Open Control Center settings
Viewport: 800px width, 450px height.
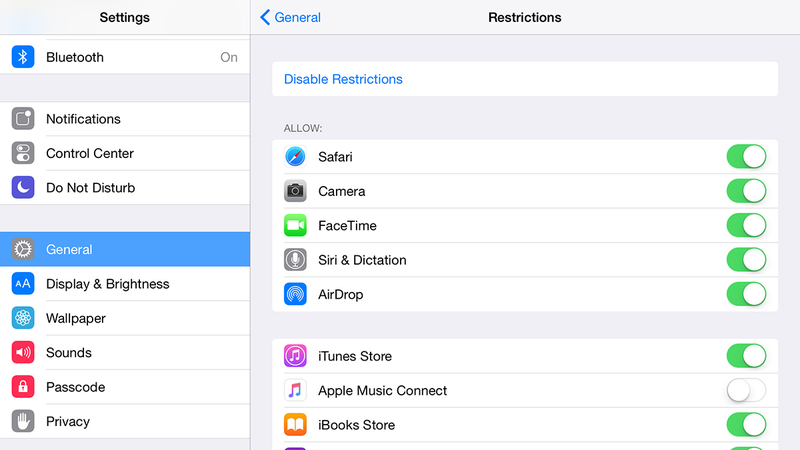pos(125,153)
